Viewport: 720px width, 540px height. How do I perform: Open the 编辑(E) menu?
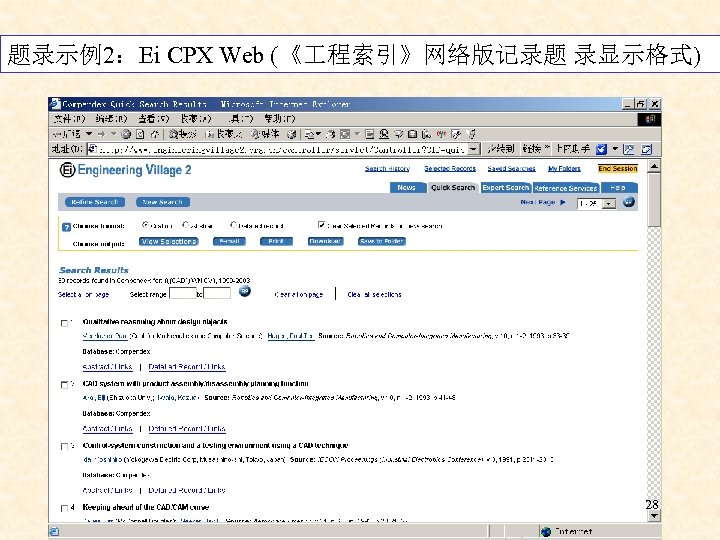[111, 119]
